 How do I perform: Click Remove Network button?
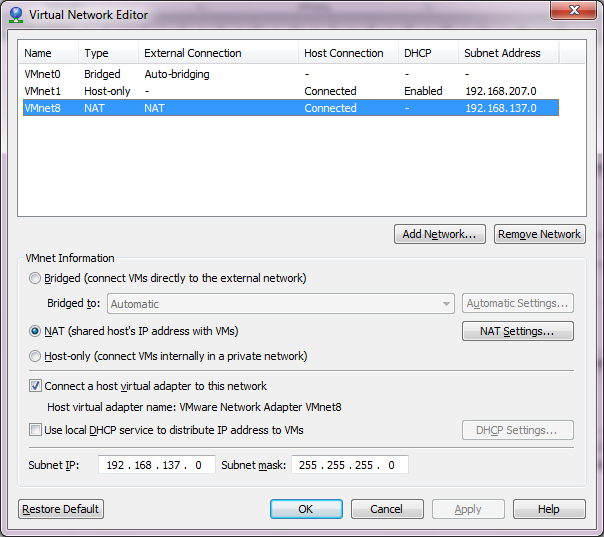point(539,234)
